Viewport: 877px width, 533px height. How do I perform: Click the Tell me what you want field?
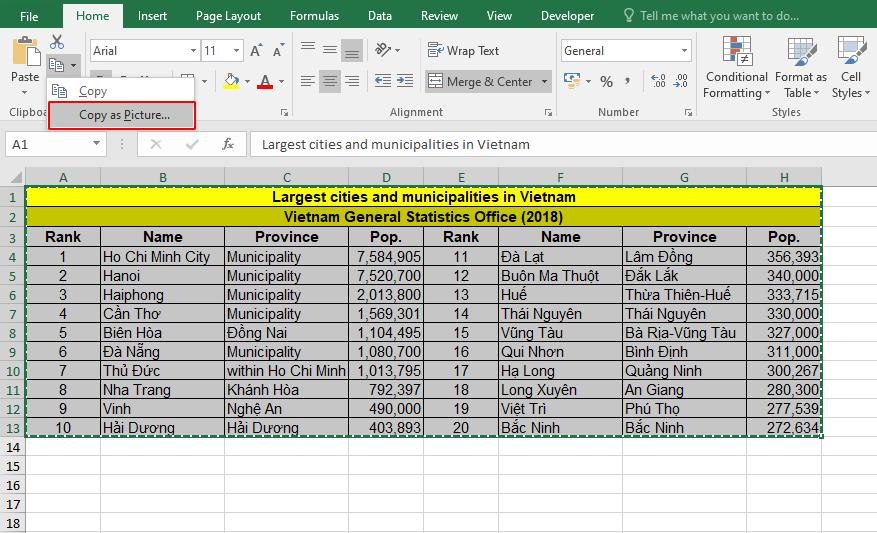click(719, 16)
